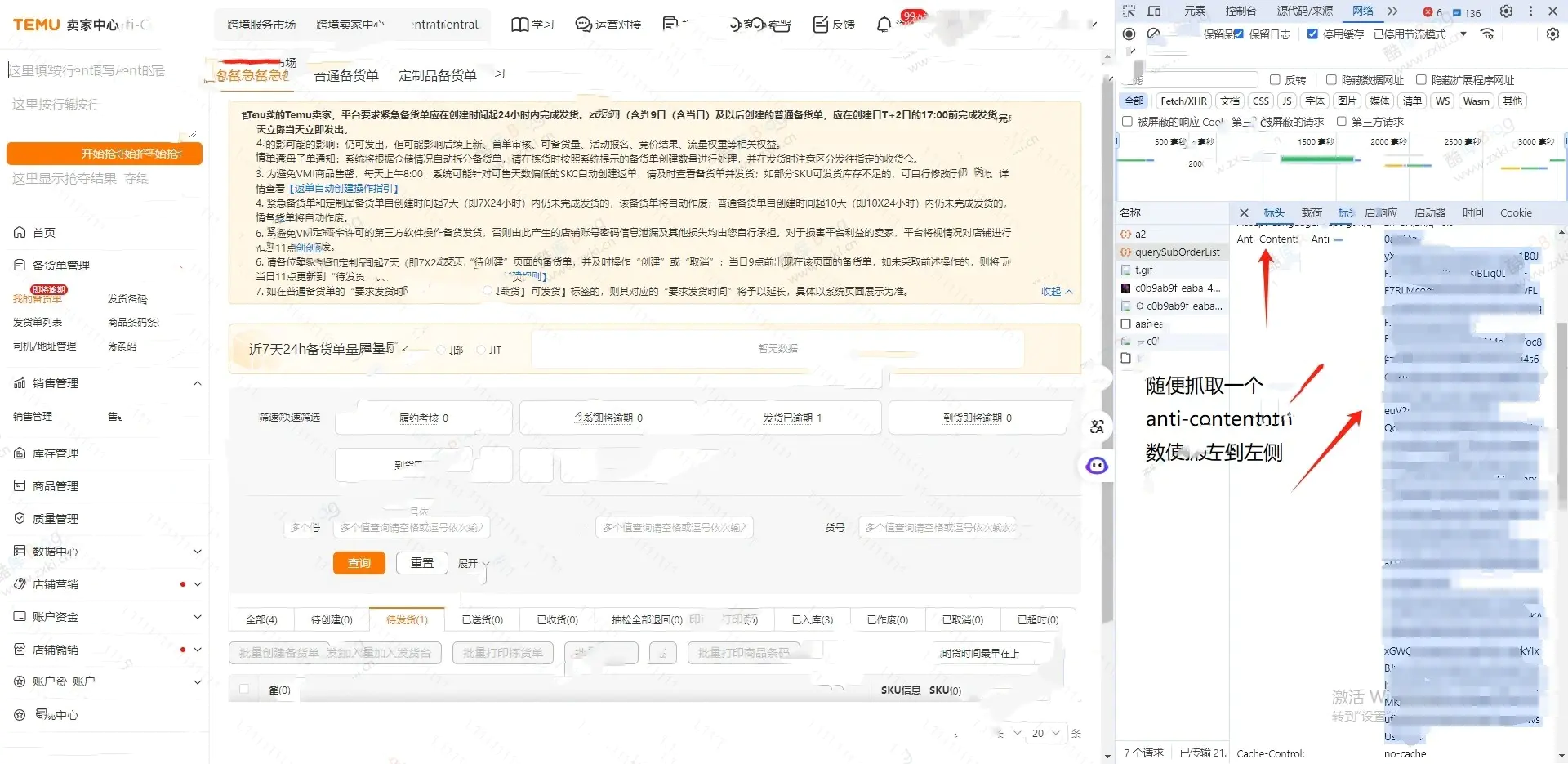Collapse the 销售管理 sidebar section

click(x=197, y=383)
